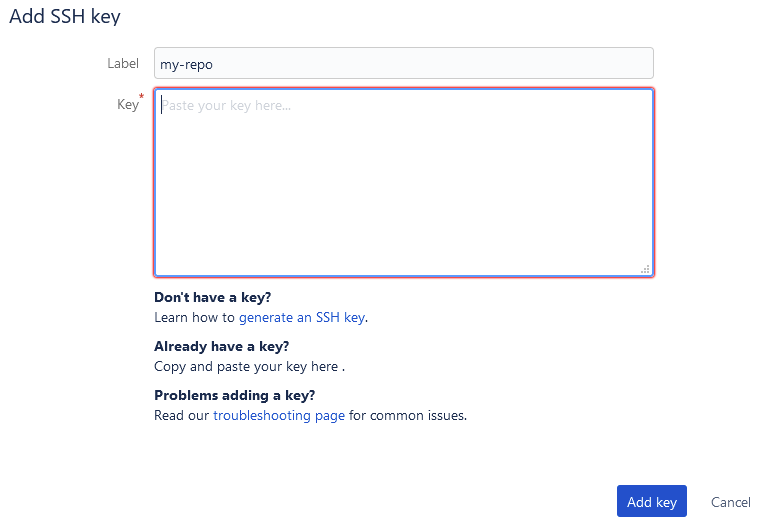Click the textarea resize grip handle
Image resolution: width=770 pixels, height=524 pixels.
pyautogui.click(x=645, y=268)
